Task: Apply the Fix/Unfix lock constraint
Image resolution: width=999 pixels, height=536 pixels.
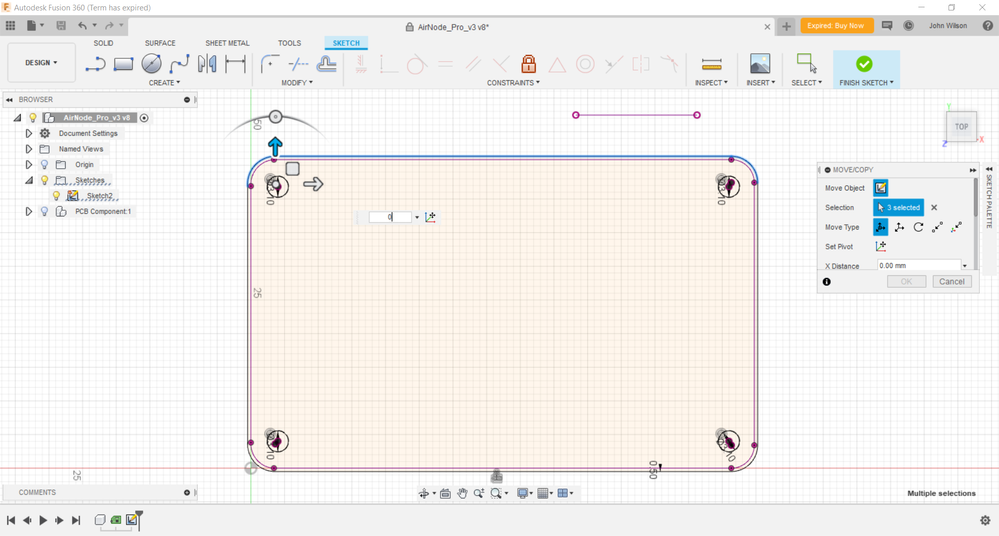Action: pos(528,64)
